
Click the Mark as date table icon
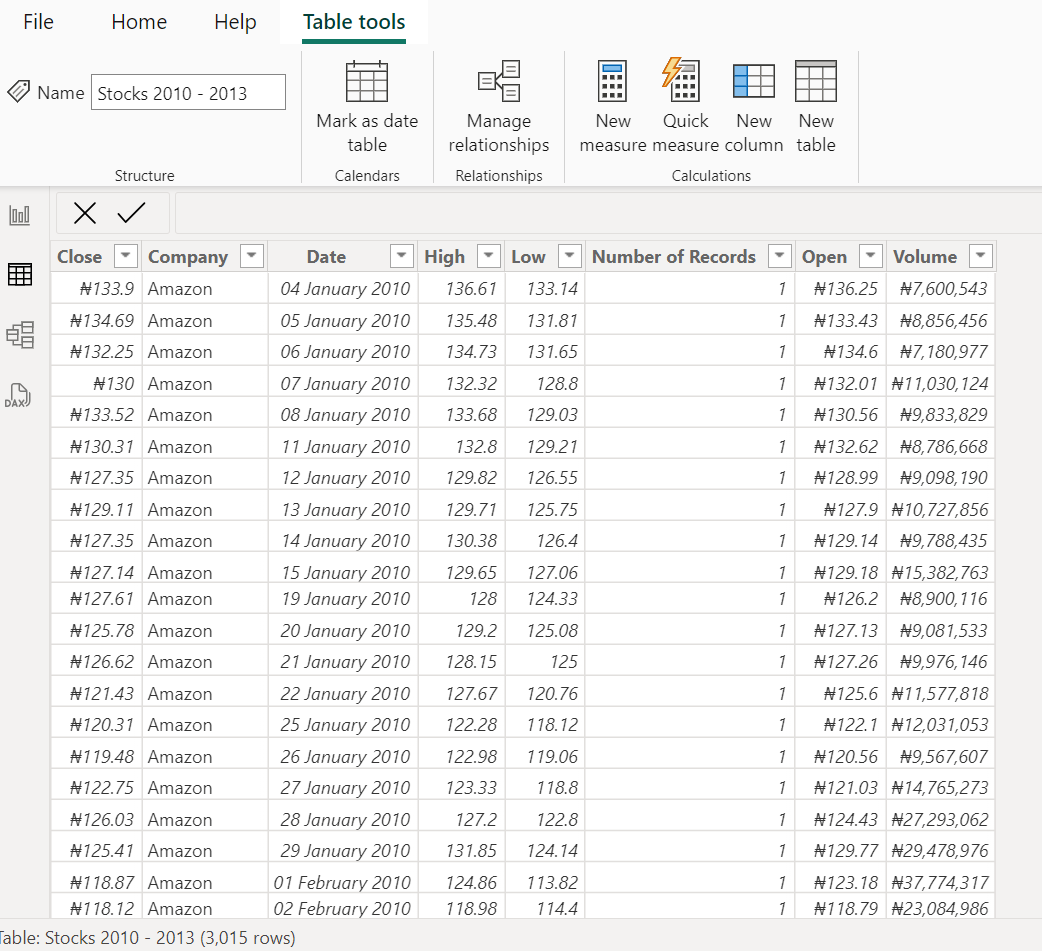[367, 81]
